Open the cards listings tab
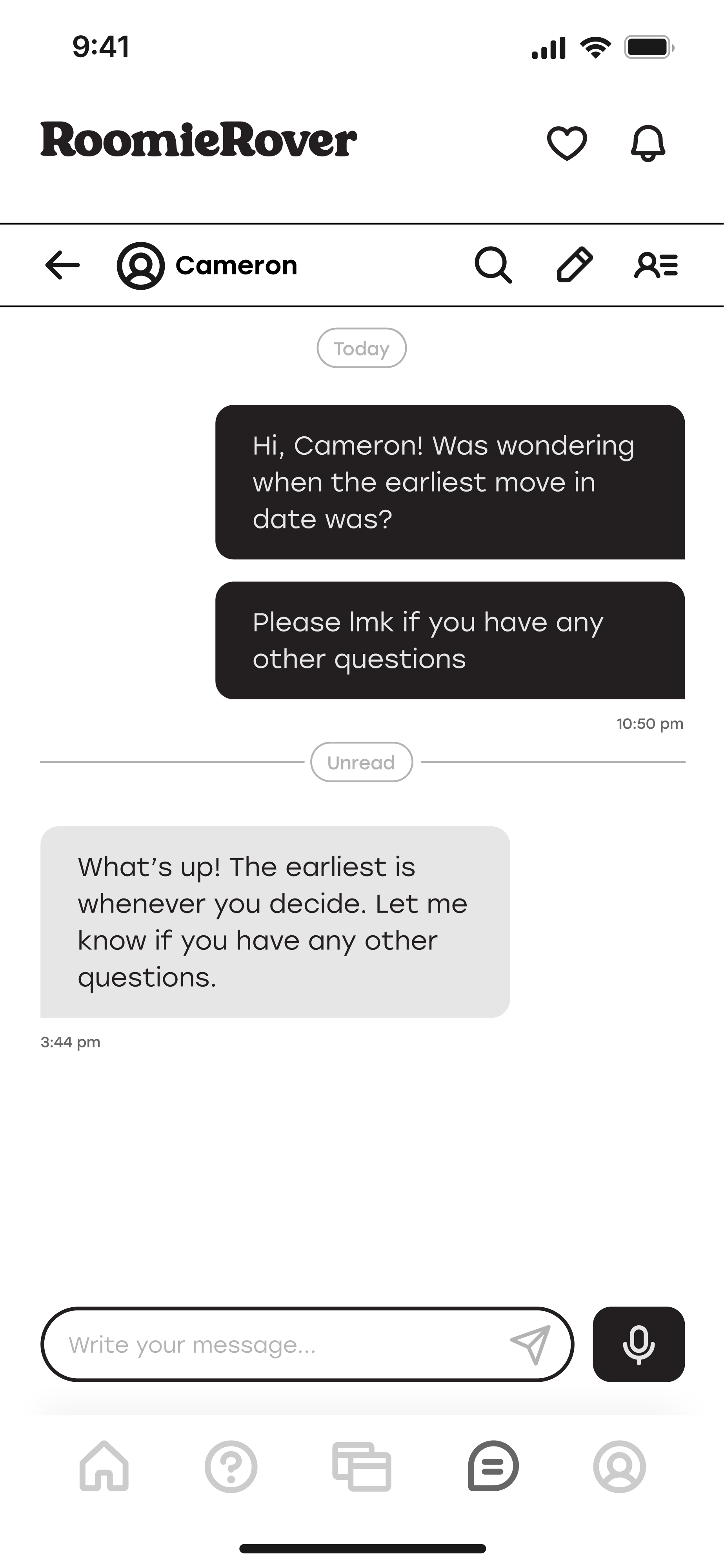 (362, 1466)
